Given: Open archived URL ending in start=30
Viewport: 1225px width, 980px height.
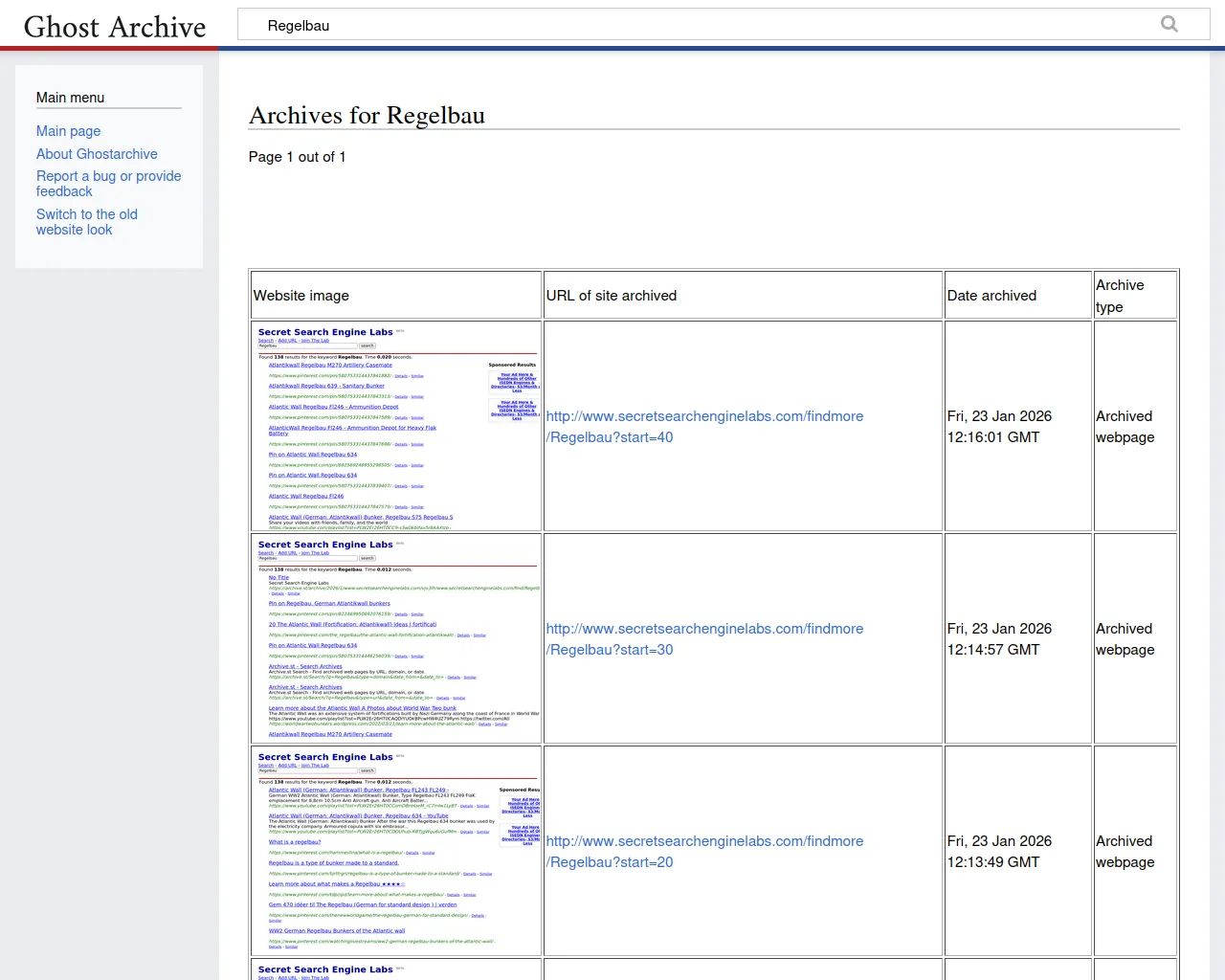Looking at the screenshot, I should coord(704,639).
